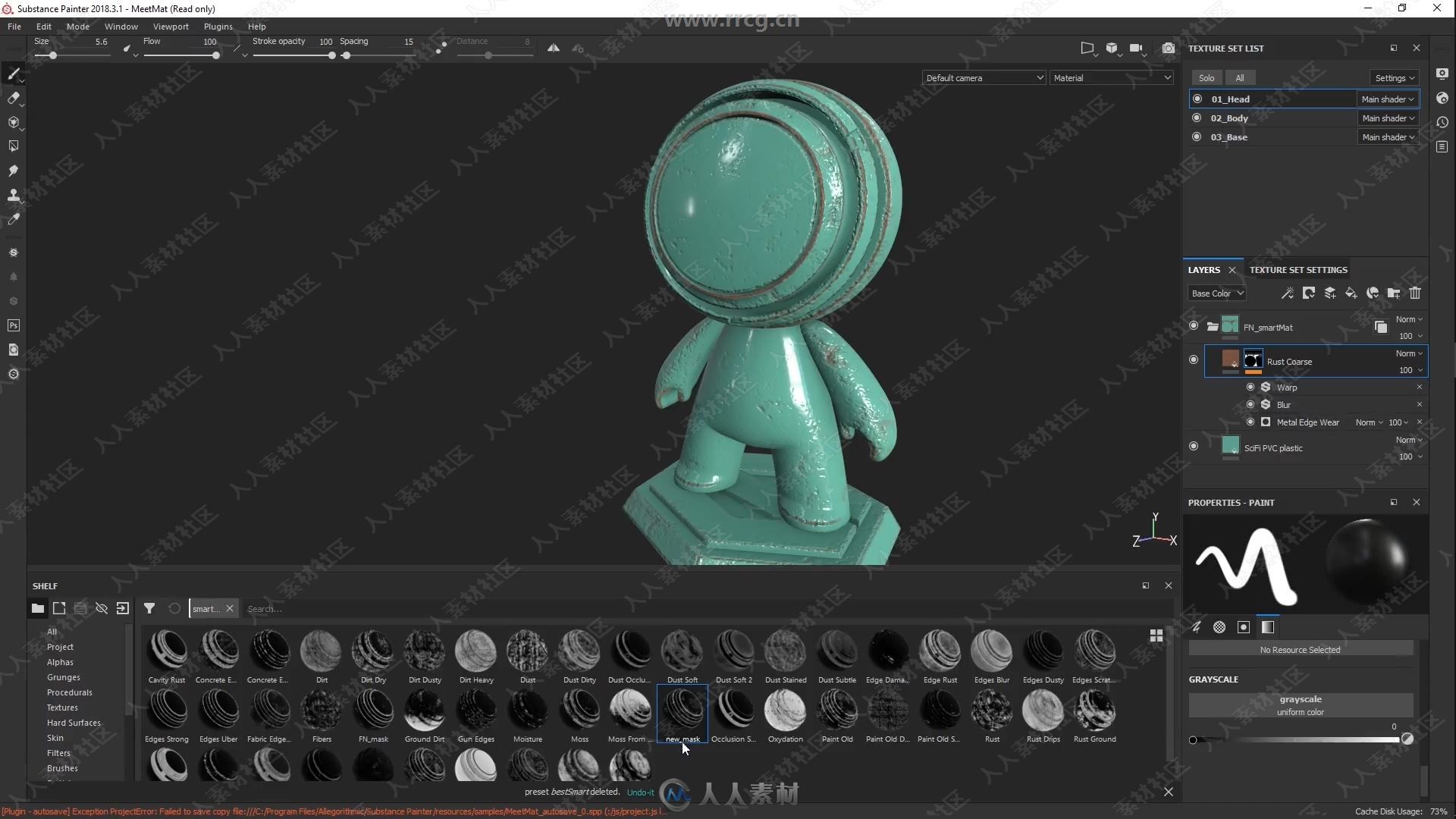Screen dimensions: 1456x819
Task: Adjust the brush Size slider
Action: click(73, 55)
